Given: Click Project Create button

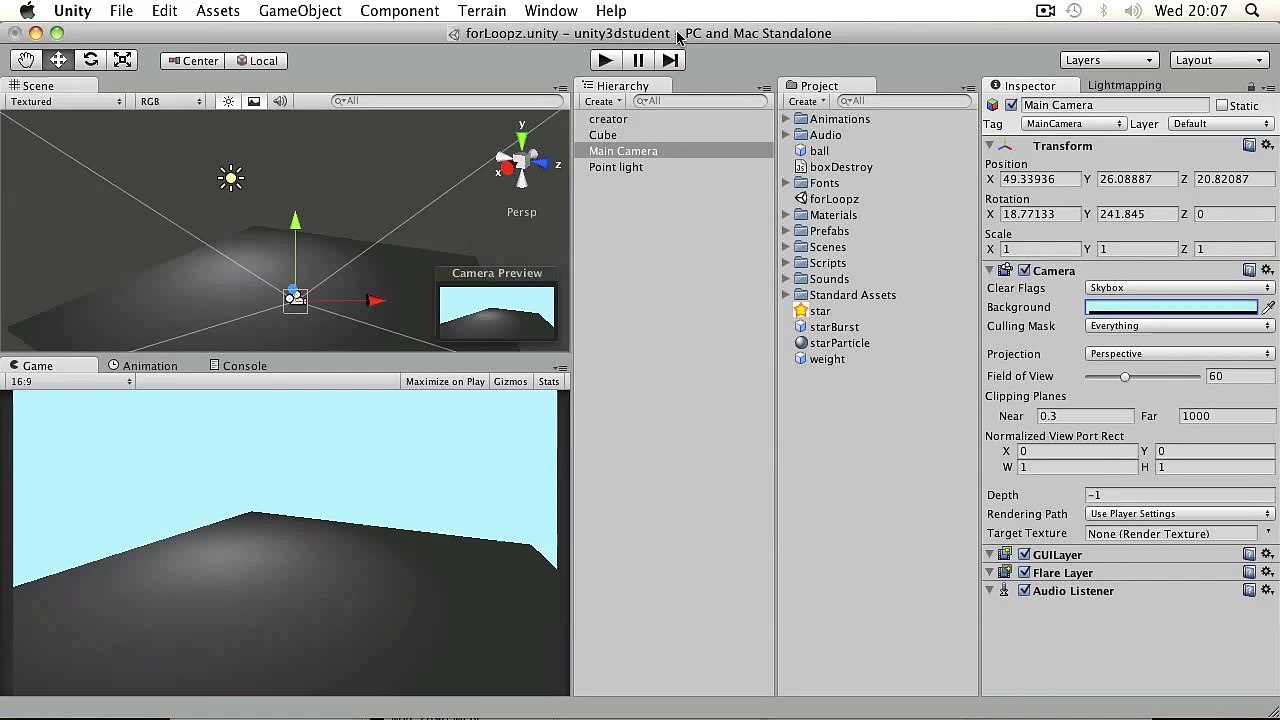Looking at the screenshot, I should [x=807, y=101].
